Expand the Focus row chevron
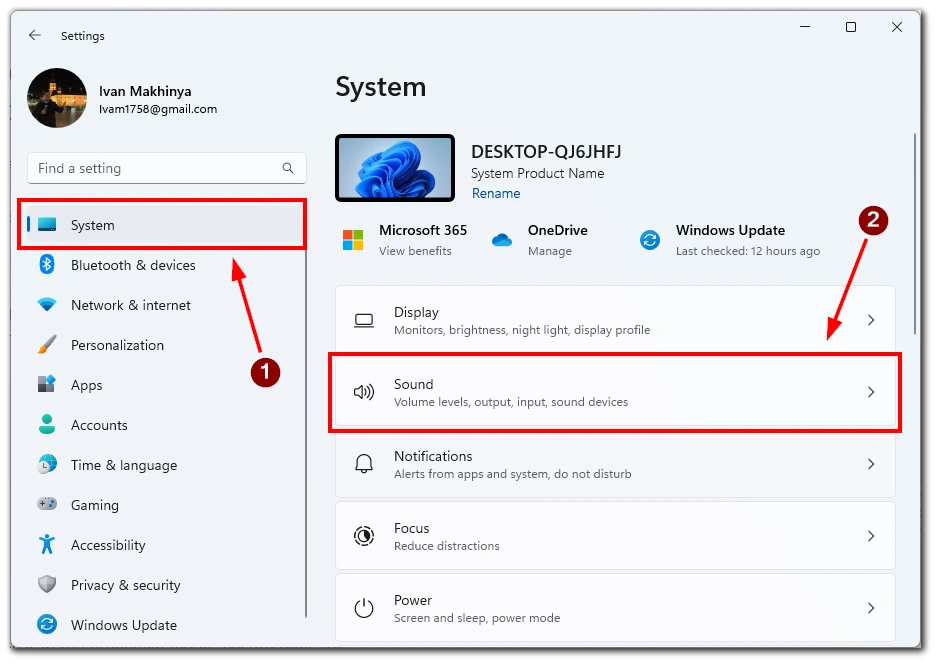This screenshot has width=939, height=666. 871,536
